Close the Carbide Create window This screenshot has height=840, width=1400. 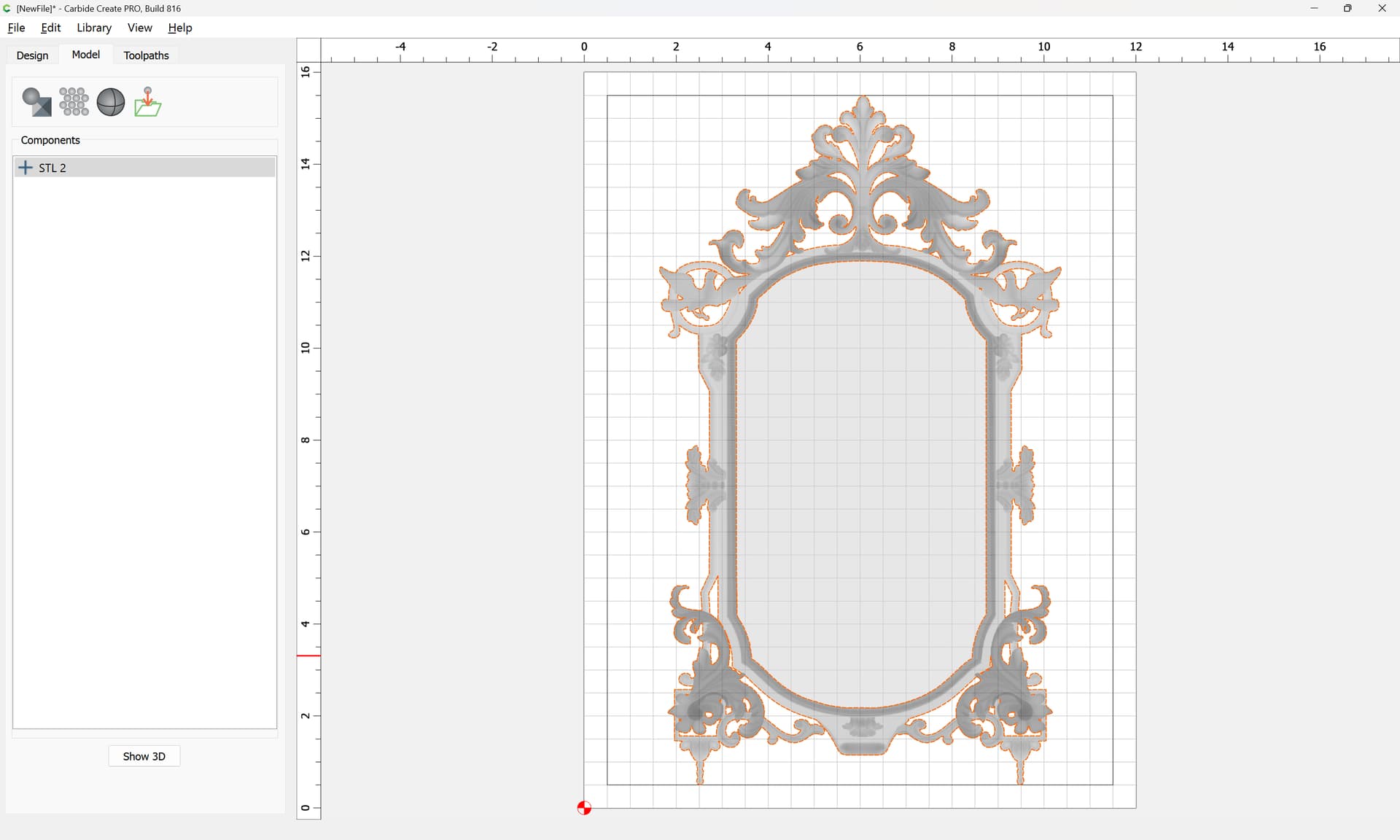click(1382, 9)
